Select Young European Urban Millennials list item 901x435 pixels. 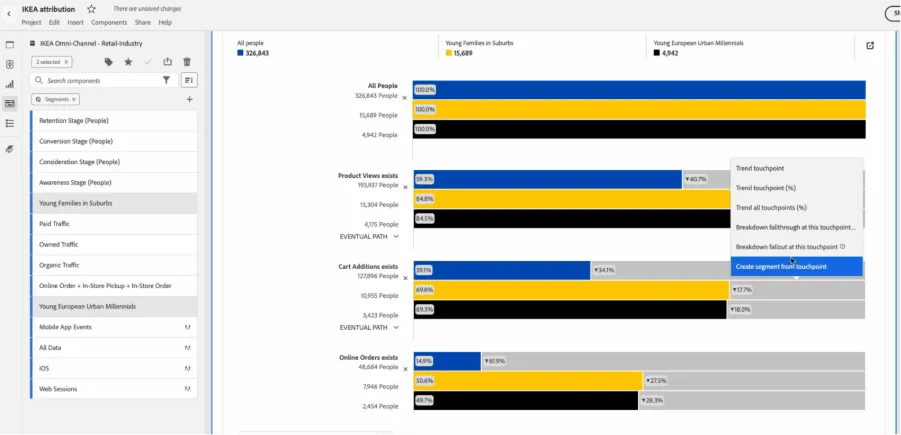(x=114, y=306)
